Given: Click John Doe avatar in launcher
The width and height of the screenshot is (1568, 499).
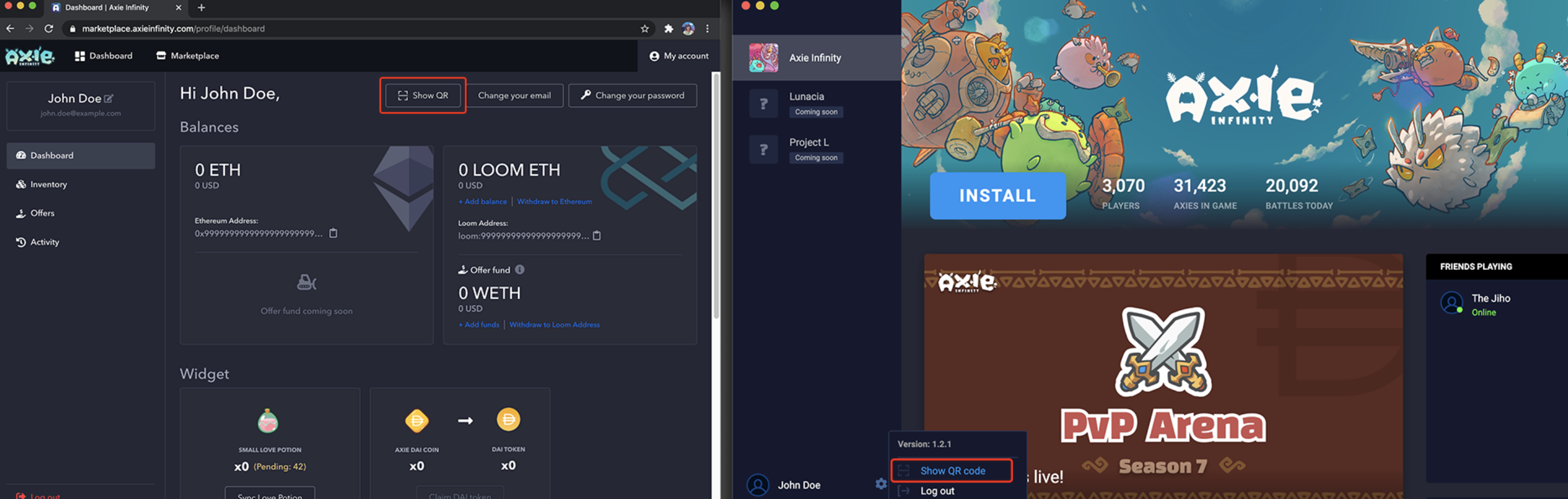Looking at the screenshot, I should [x=758, y=485].
